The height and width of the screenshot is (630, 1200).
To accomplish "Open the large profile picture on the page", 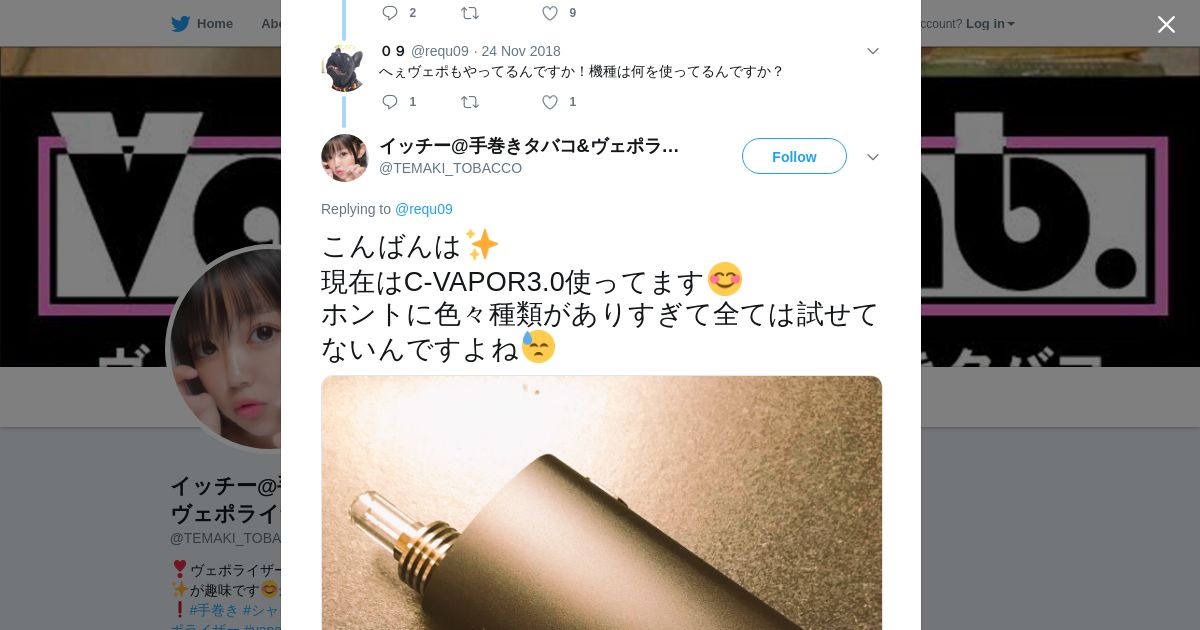I will tap(225, 349).
